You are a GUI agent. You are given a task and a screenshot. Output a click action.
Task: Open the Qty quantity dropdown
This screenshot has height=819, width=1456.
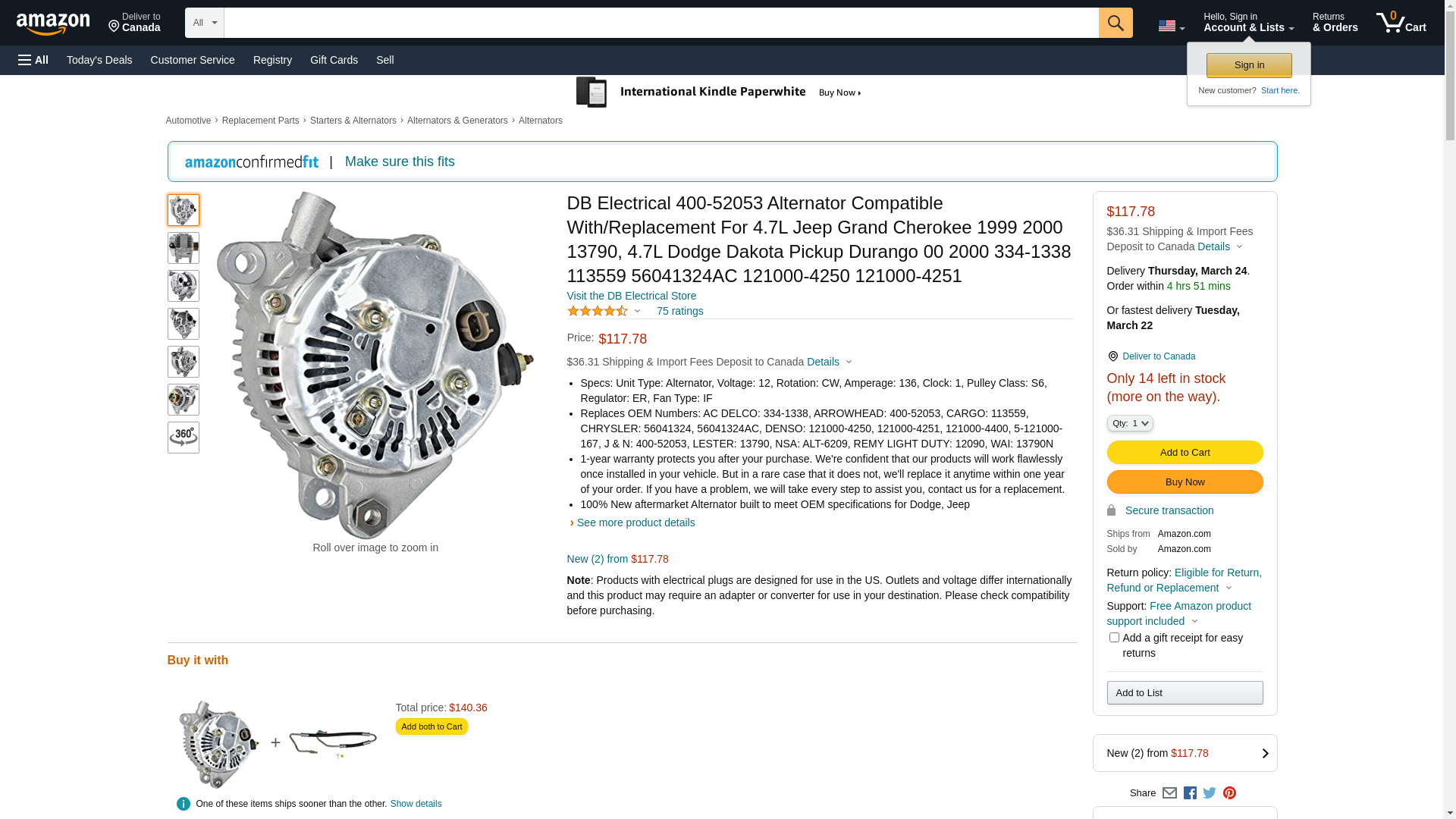[1129, 423]
